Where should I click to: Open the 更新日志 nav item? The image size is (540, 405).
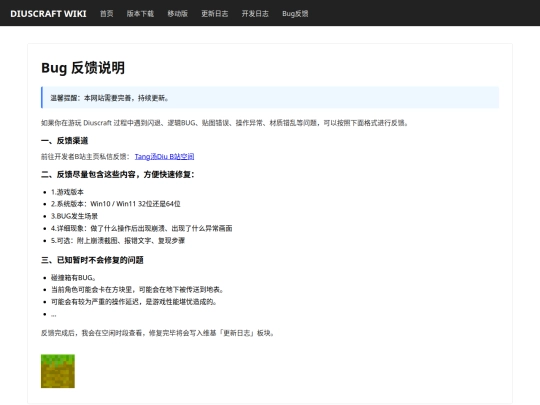[x=215, y=14]
